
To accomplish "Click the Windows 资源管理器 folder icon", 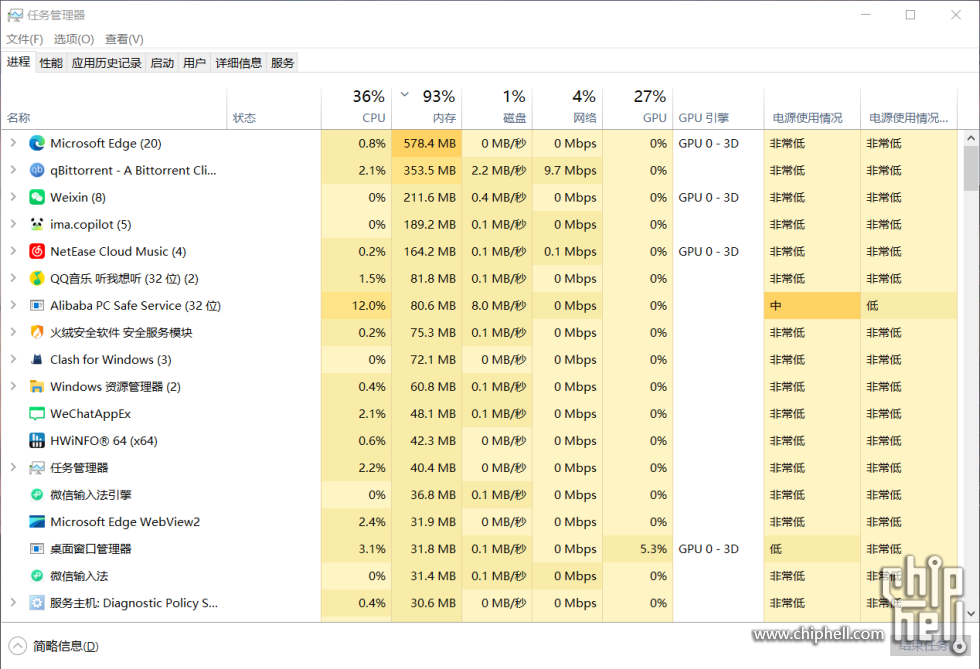I will coord(37,386).
